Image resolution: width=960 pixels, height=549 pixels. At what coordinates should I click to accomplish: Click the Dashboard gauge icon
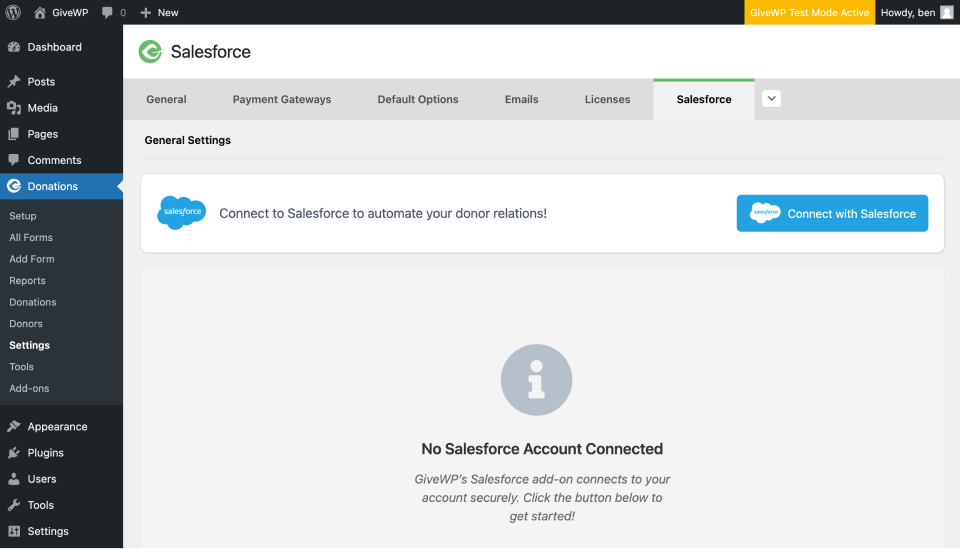click(x=13, y=47)
